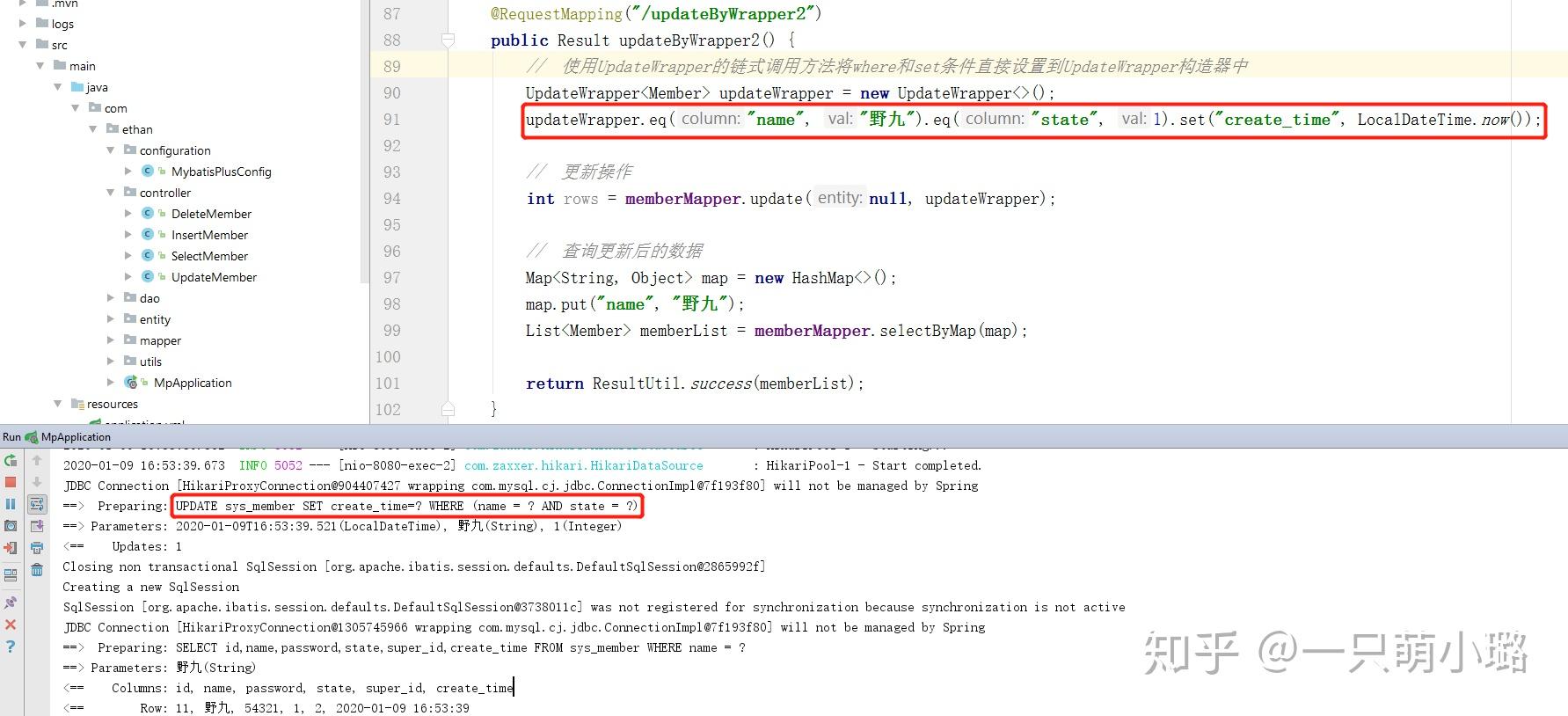Screen dimensions: 1568x716
Task: Open UpdateMember class in the project tree
Action: (214, 277)
